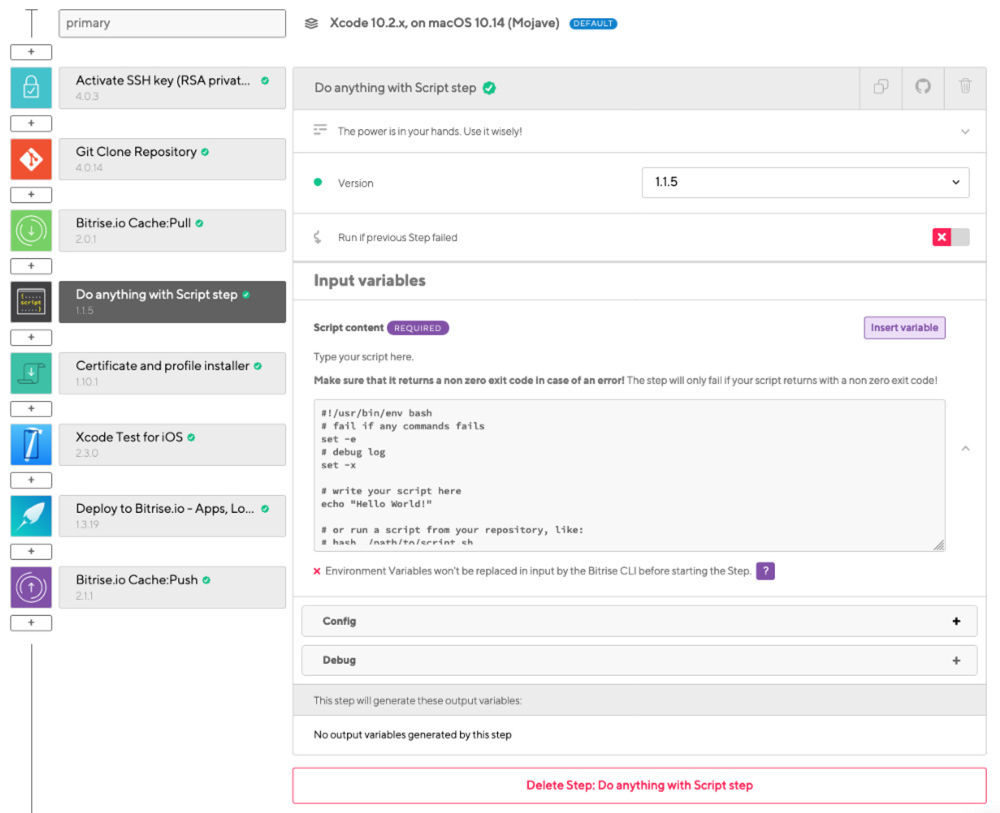Add step between Script and Certificate installer
Viewport: 1000px width, 813px height.
[x=31, y=337]
